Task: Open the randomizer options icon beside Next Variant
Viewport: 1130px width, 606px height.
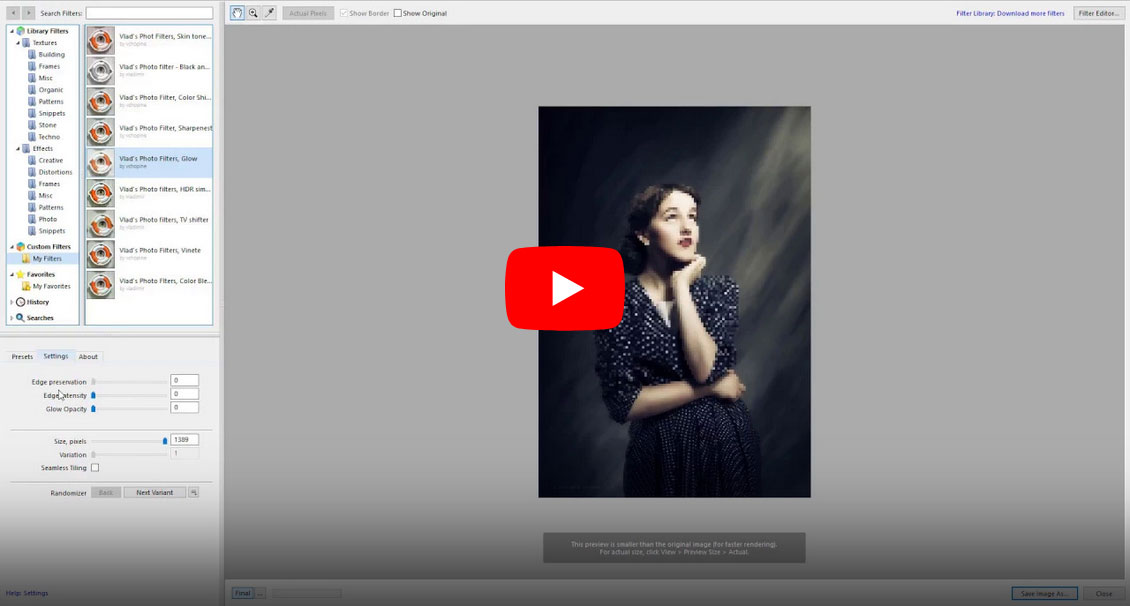Action: [194, 492]
